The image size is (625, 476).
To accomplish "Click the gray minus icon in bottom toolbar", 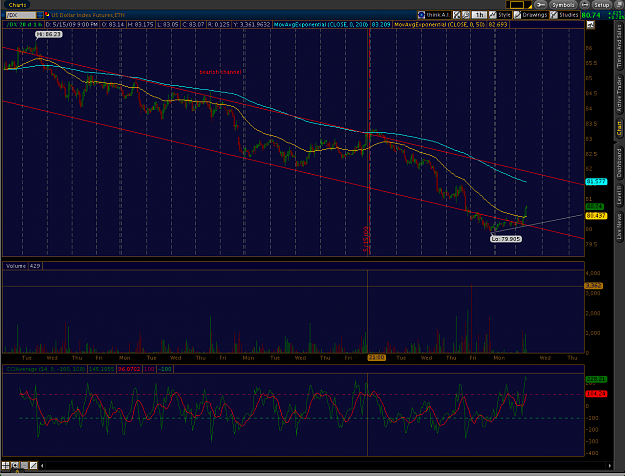I will coord(24,465).
